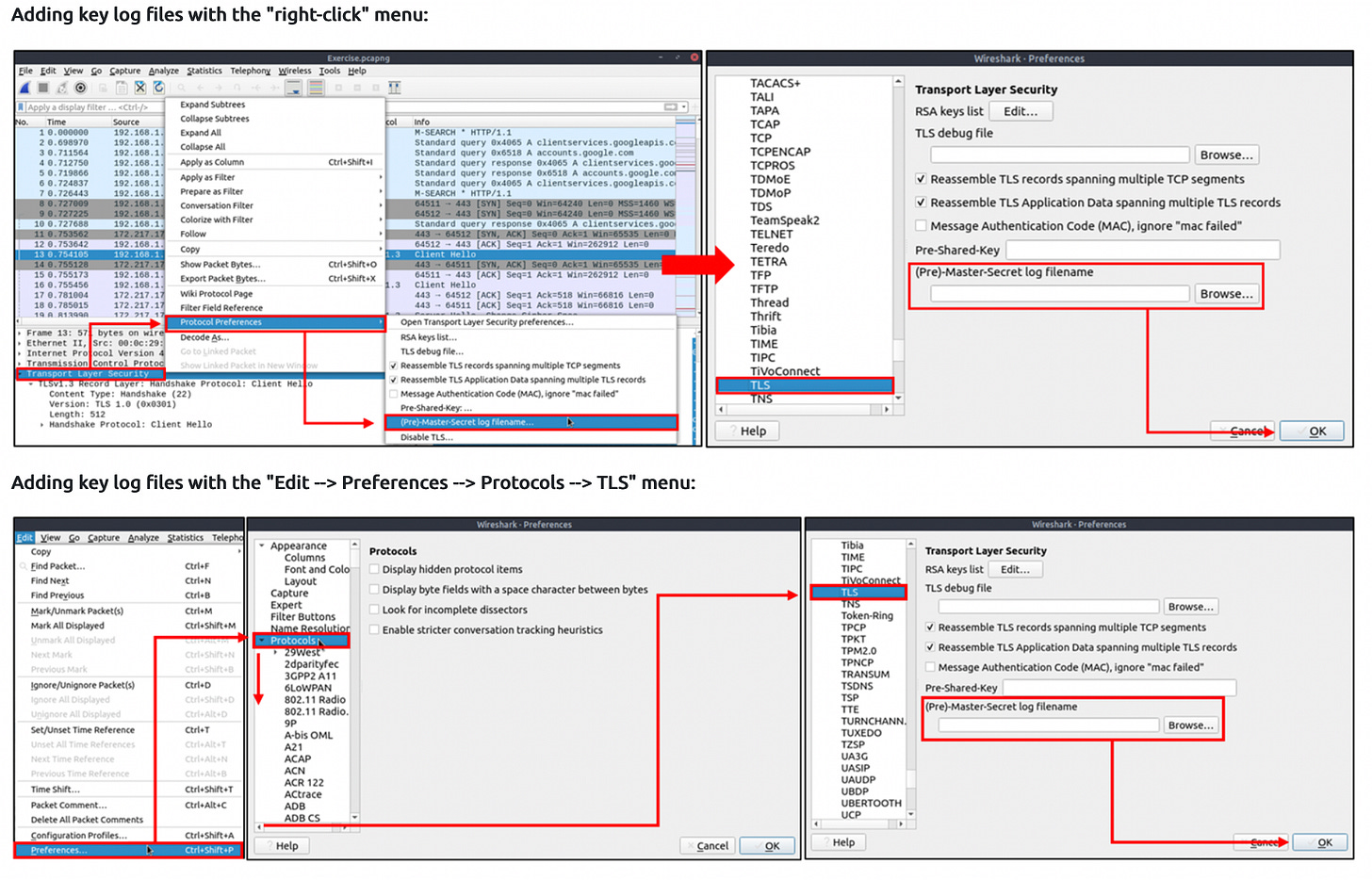
Task: Toggle Reassemble TLS Application Data in context submenu
Action: click(x=393, y=380)
